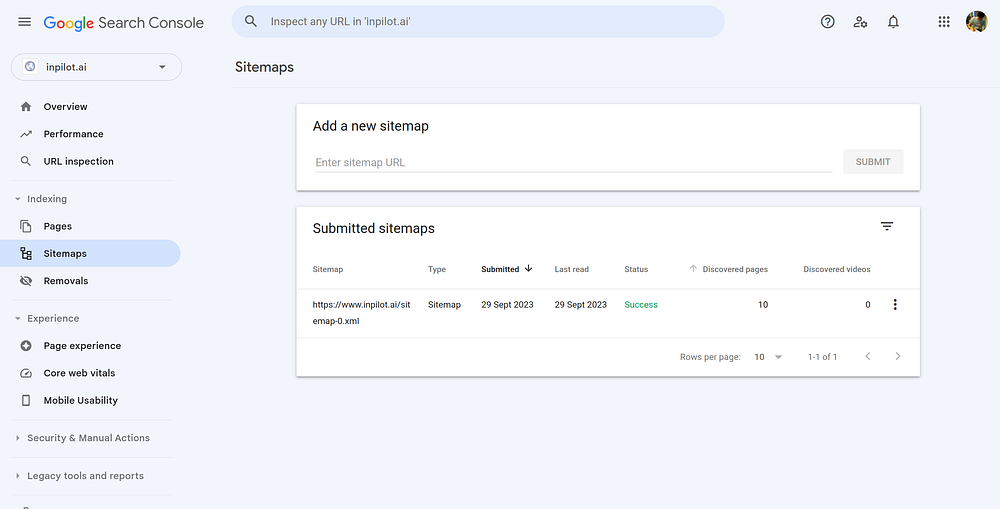Change the rows per page dropdown
Viewport: 1000px width, 509px height.
768,357
